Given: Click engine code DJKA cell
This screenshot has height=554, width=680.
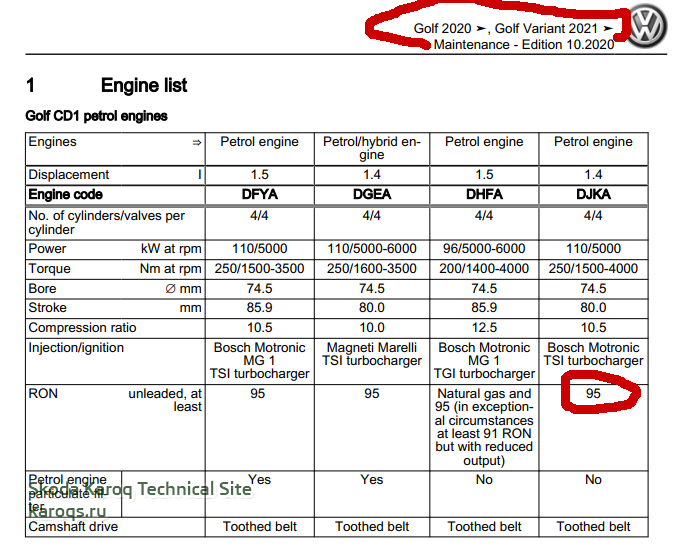Looking at the screenshot, I should pyautogui.click(x=593, y=194).
